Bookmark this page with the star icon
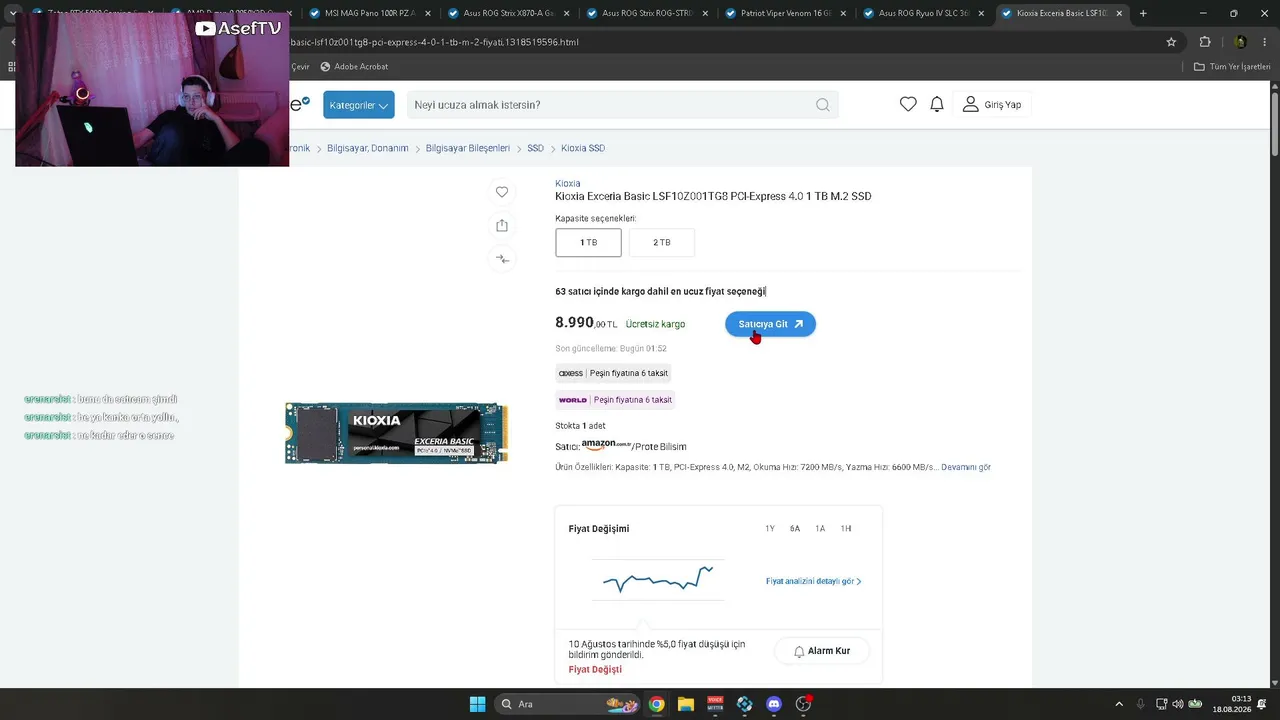The width and height of the screenshot is (1280, 720). pos(1171,42)
